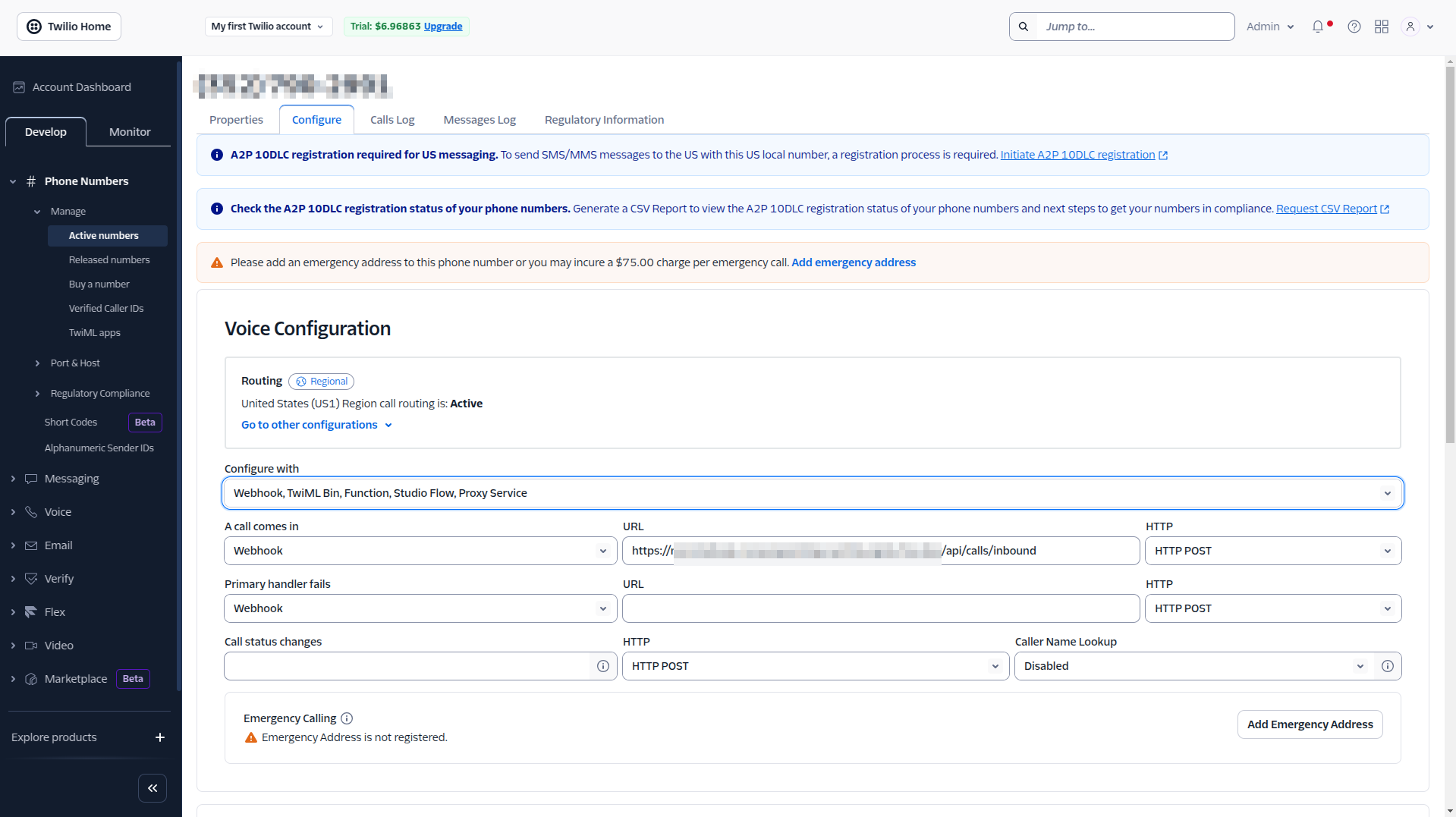
Task: Open the product grid switcher icon
Action: pyautogui.click(x=1382, y=27)
